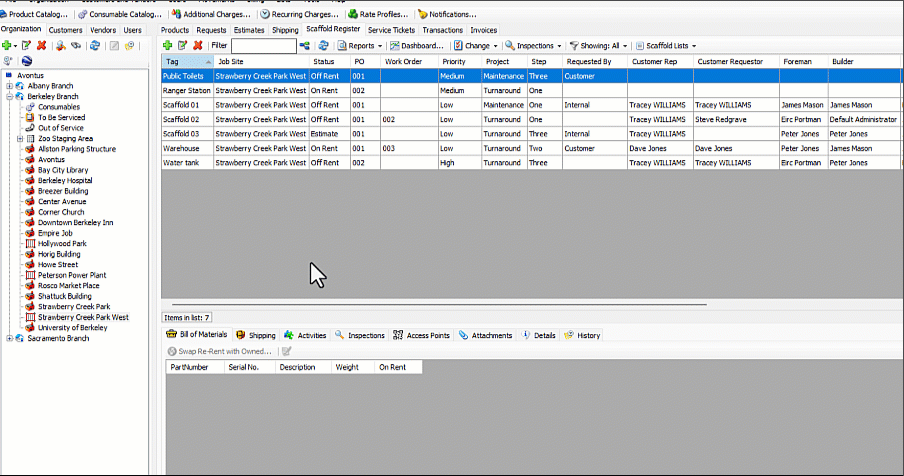Select Berkeley Hospital in the organization tree

(x=65, y=181)
